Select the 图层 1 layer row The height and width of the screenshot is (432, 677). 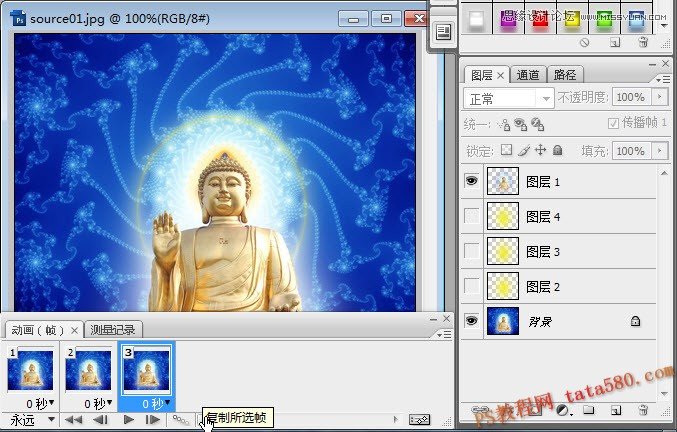coord(558,181)
